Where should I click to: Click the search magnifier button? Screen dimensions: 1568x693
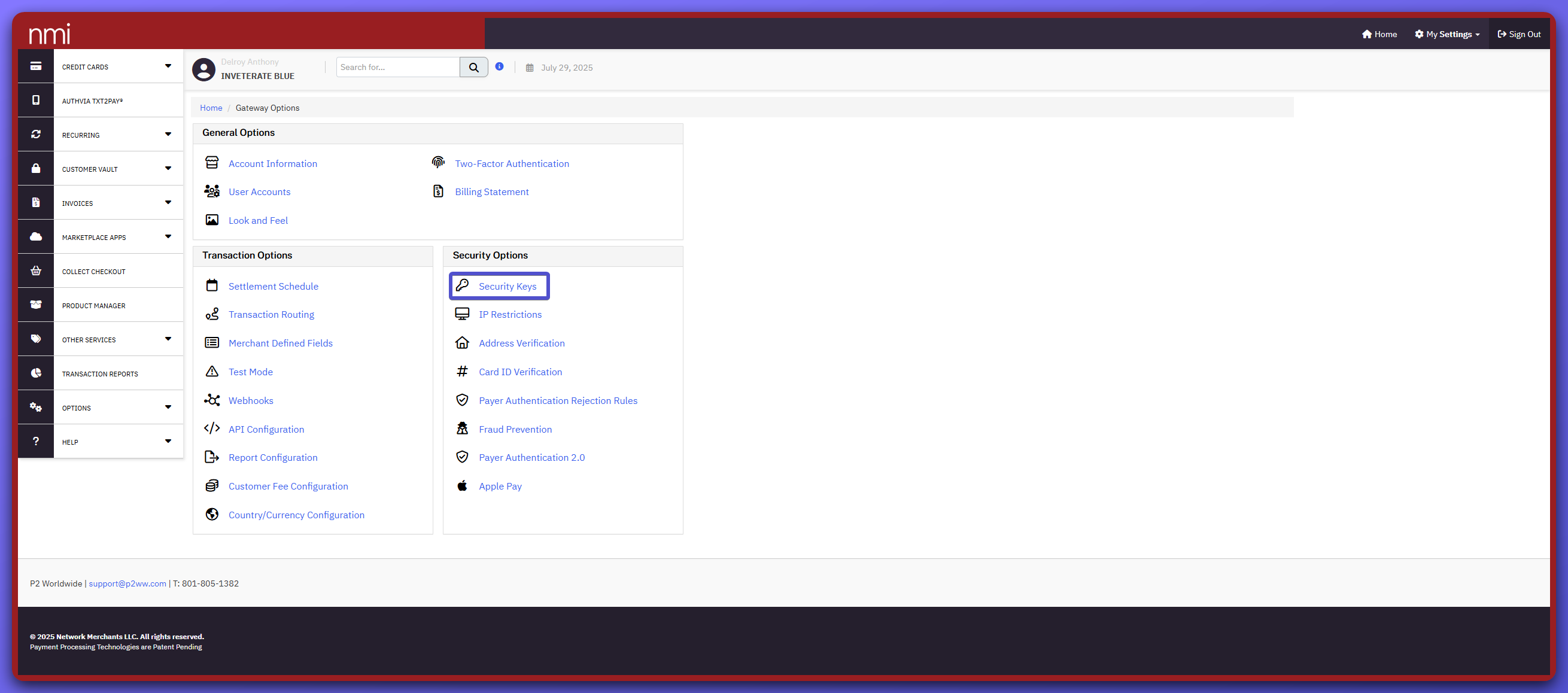(x=473, y=67)
